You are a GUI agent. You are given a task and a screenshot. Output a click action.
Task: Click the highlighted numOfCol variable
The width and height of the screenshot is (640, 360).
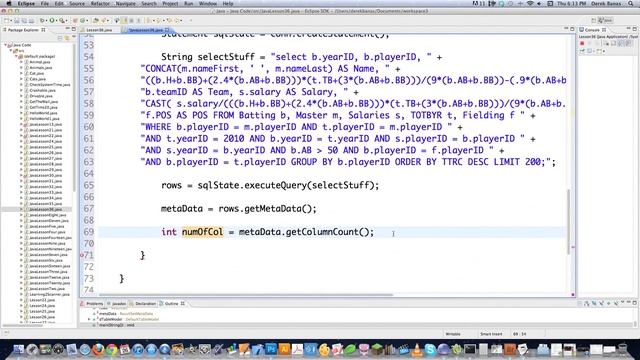click(x=203, y=232)
